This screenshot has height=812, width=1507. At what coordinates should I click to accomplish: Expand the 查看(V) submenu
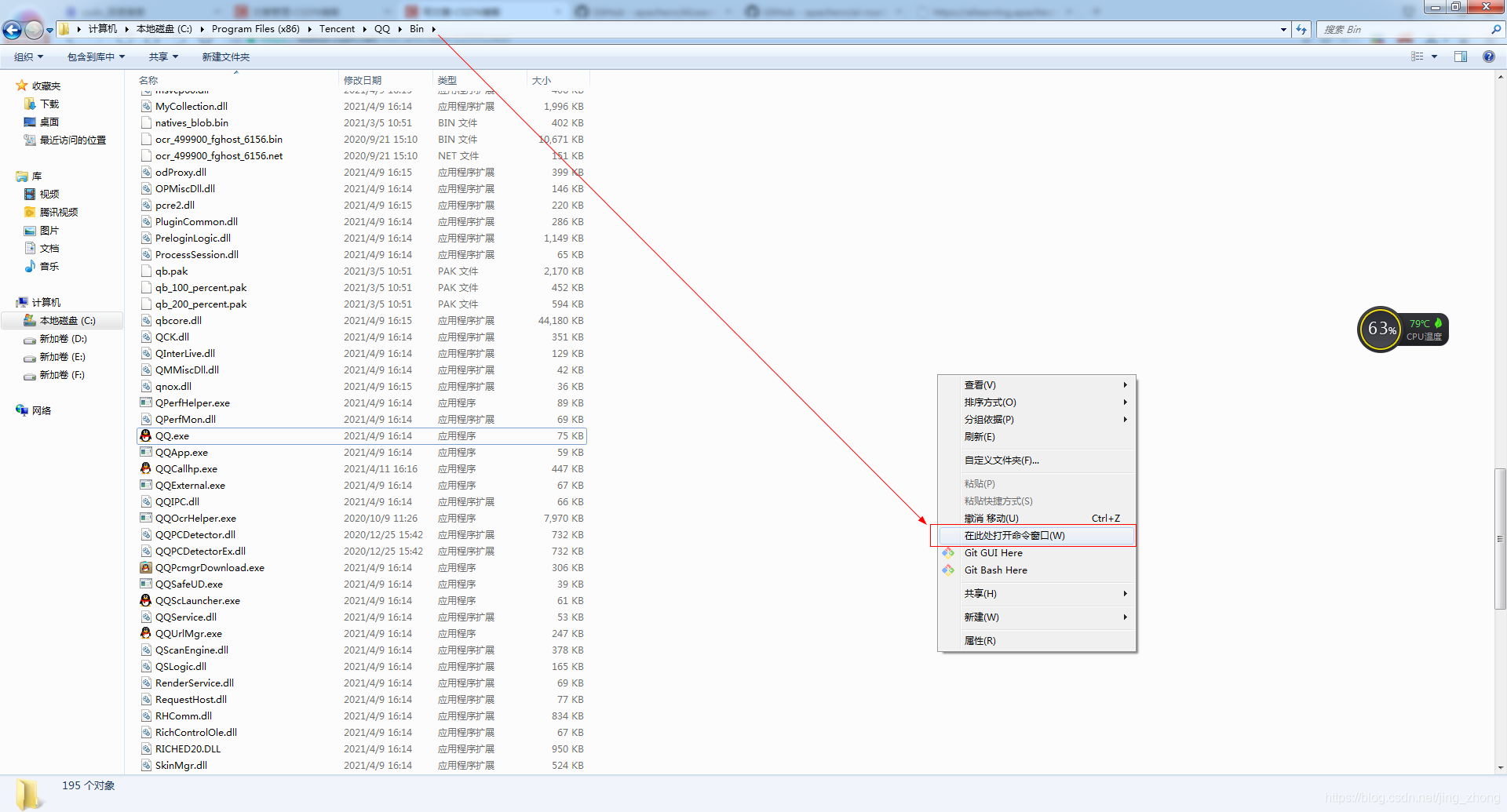pos(1037,384)
